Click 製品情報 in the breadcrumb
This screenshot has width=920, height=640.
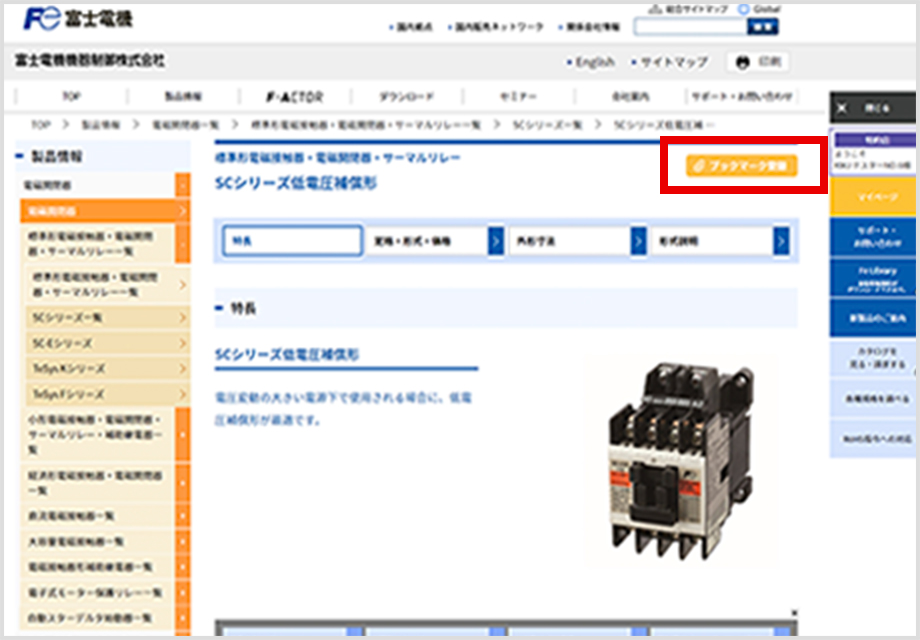coord(100,125)
